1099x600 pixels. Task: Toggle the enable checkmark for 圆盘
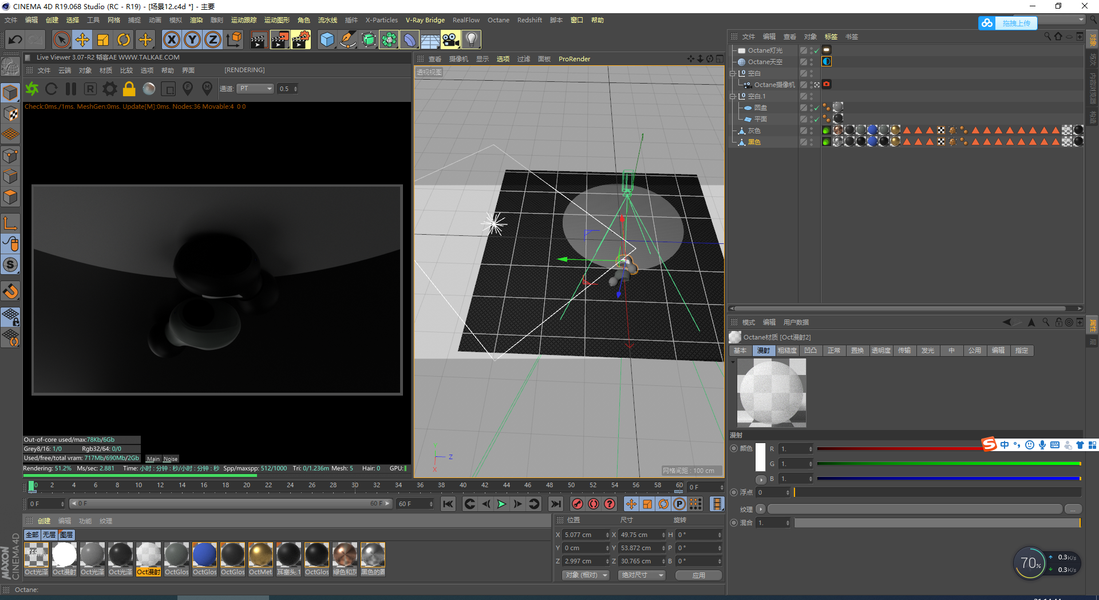pos(817,108)
